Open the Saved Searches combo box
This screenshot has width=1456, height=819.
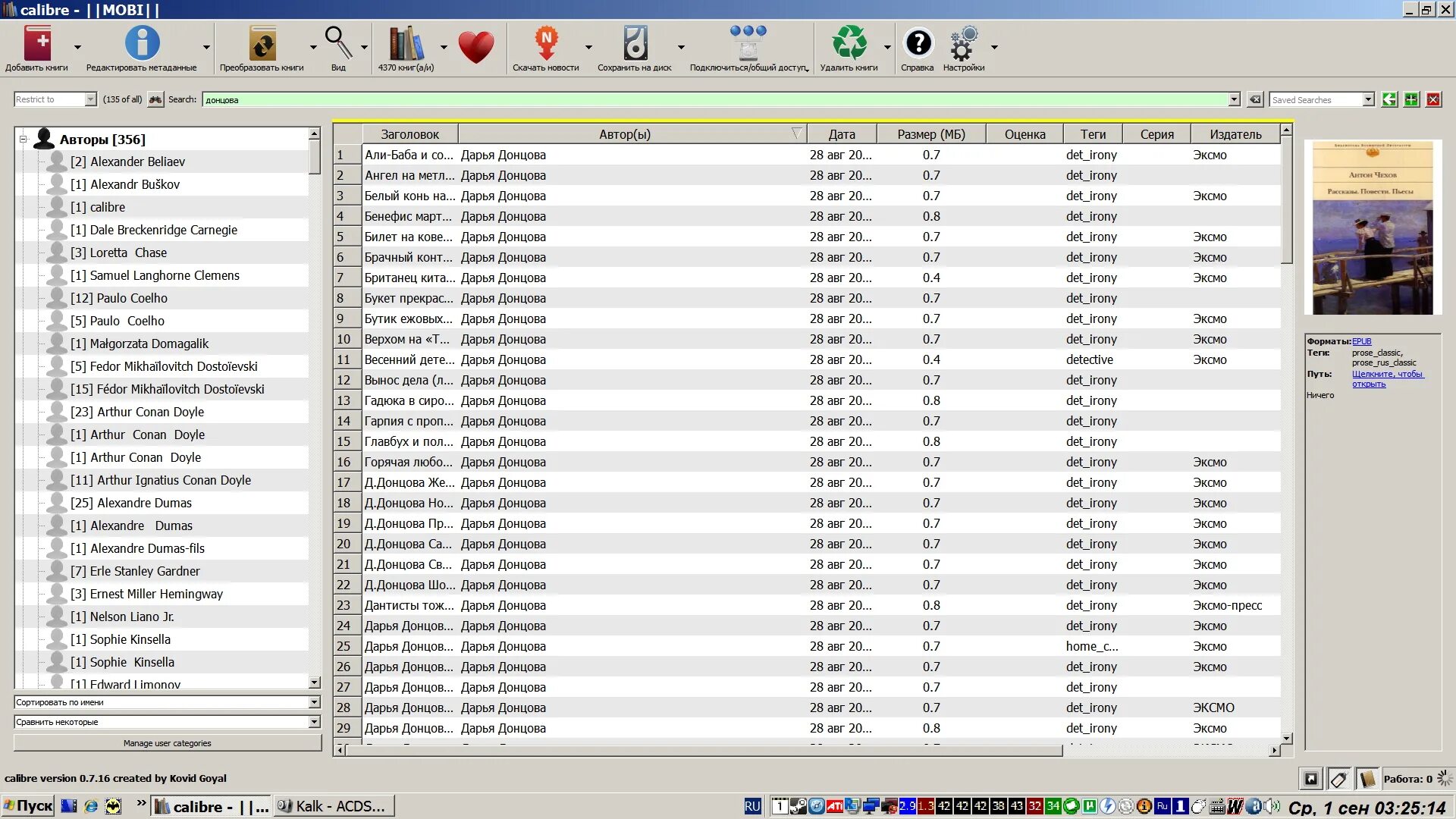click(x=1322, y=99)
